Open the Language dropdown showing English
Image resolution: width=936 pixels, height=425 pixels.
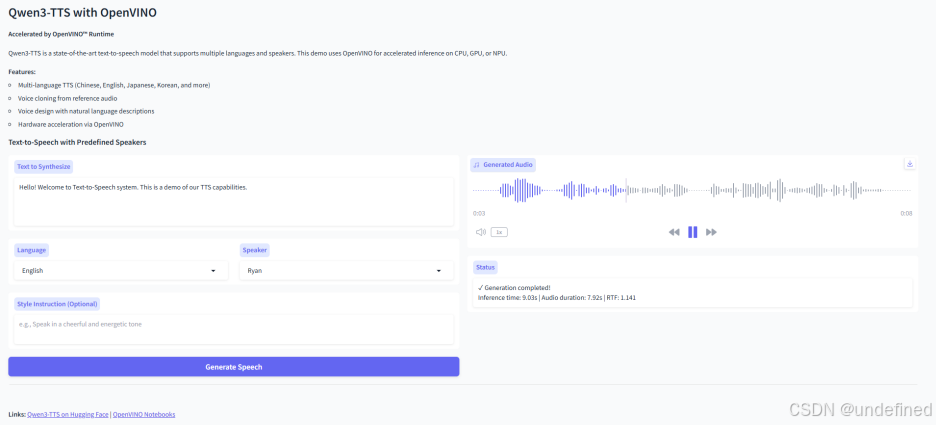coord(121,270)
